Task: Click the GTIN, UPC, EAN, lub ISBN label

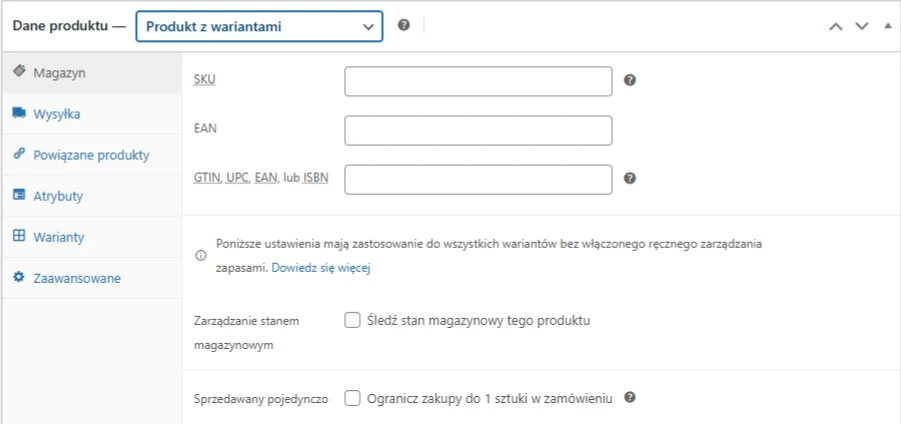Action: [261, 178]
